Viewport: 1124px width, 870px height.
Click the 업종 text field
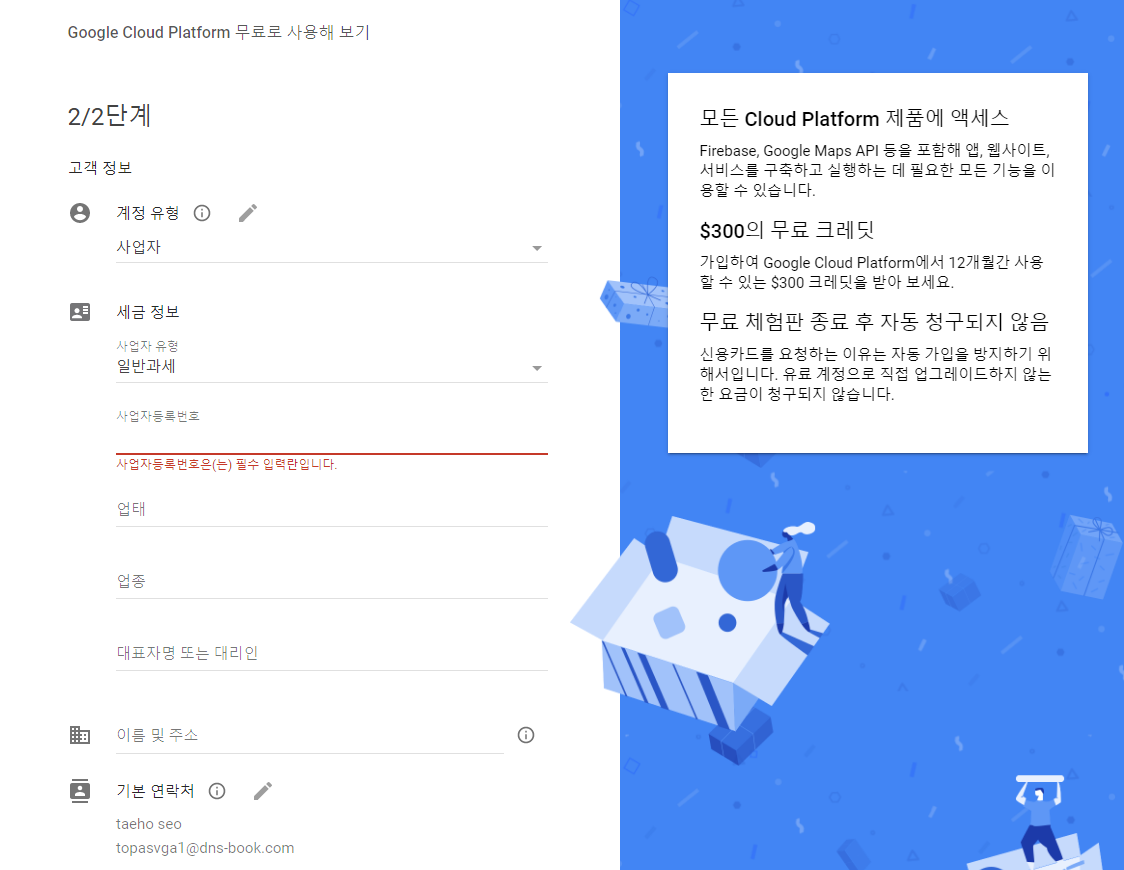(x=332, y=580)
